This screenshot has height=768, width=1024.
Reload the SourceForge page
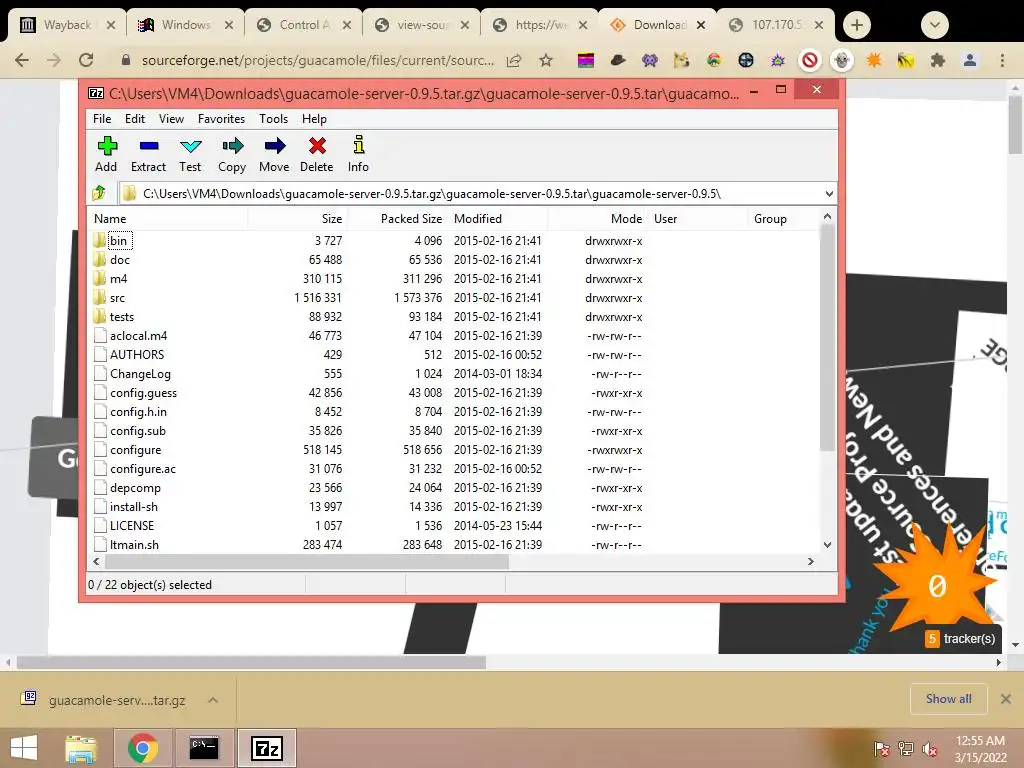point(86,60)
